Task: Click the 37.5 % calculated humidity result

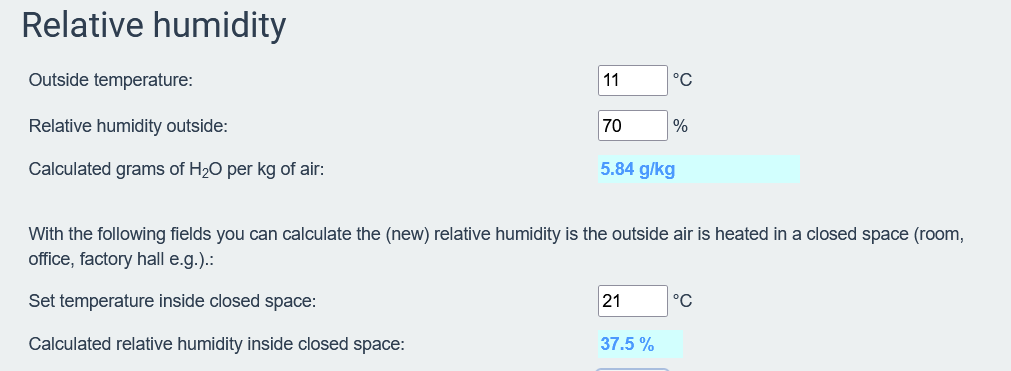Action: click(627, 345)
